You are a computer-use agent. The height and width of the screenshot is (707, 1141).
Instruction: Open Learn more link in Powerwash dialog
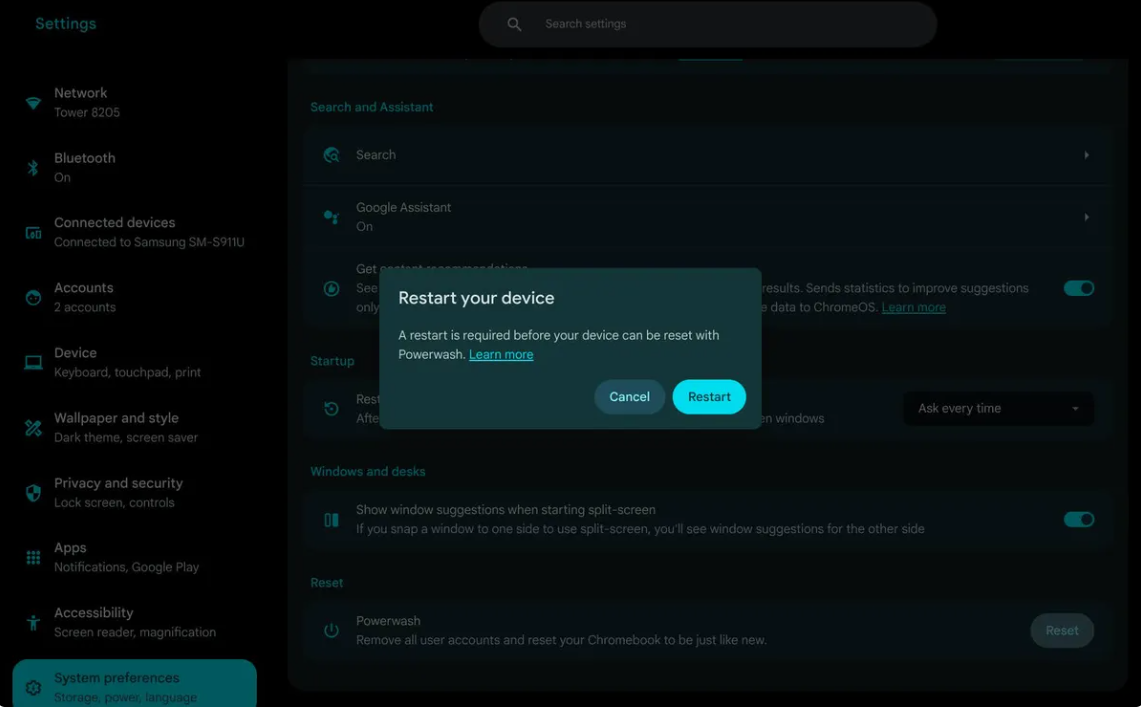501,355
